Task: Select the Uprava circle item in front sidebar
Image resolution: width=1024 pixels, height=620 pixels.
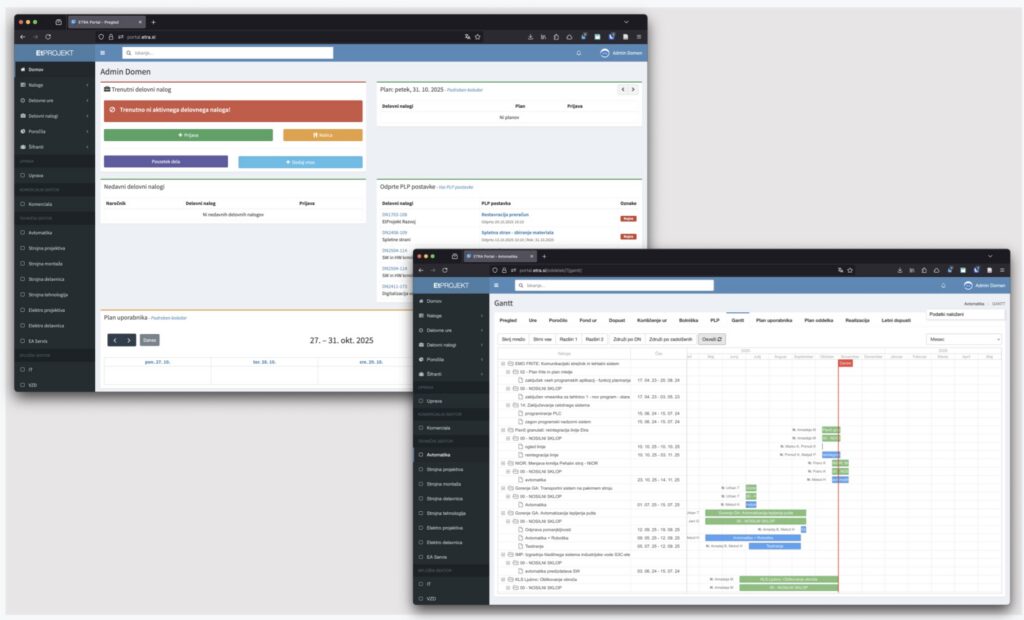Action: click(421, 400)
